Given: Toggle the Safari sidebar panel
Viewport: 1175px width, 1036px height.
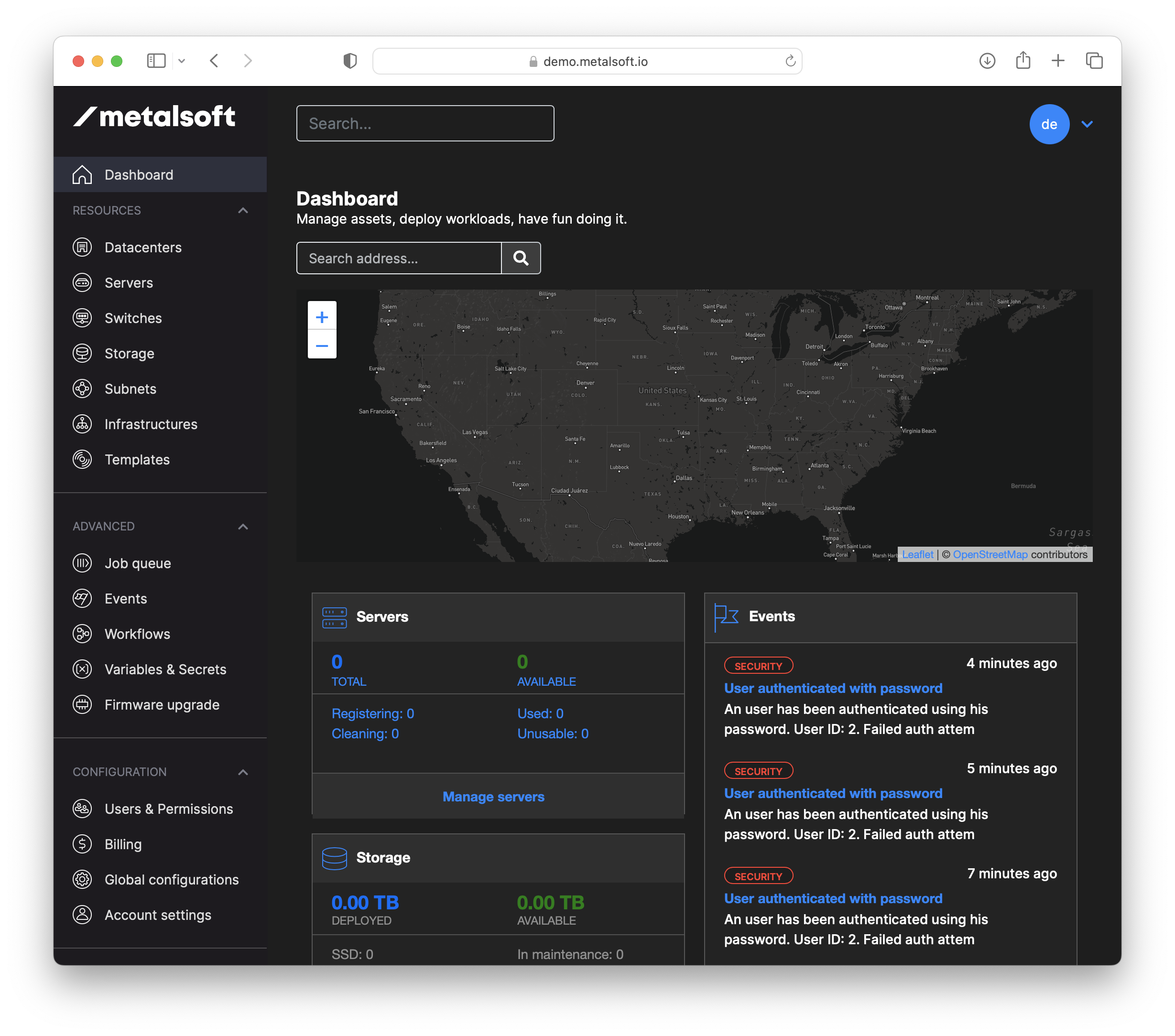Looking at the screenshot, I should pos(156,61).
